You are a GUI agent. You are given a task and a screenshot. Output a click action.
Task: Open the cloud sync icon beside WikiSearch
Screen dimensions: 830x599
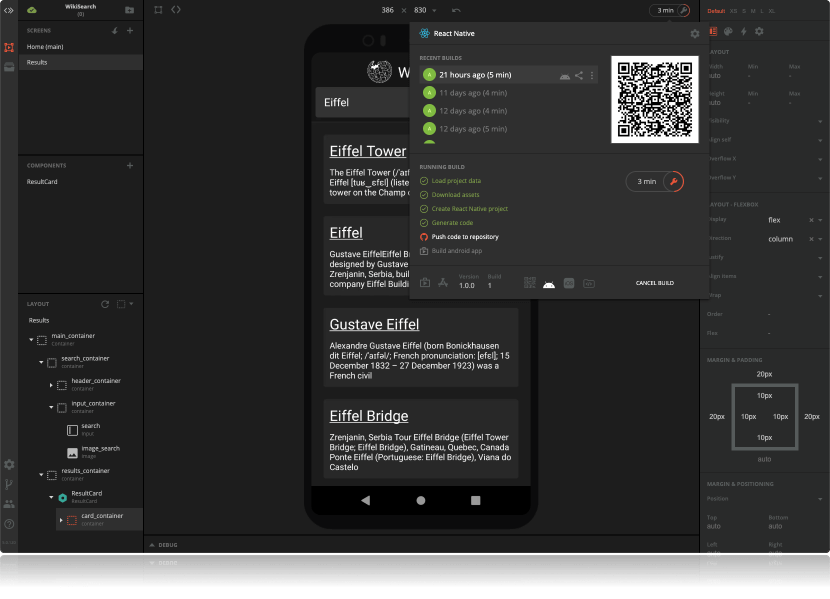click(30, 9)
